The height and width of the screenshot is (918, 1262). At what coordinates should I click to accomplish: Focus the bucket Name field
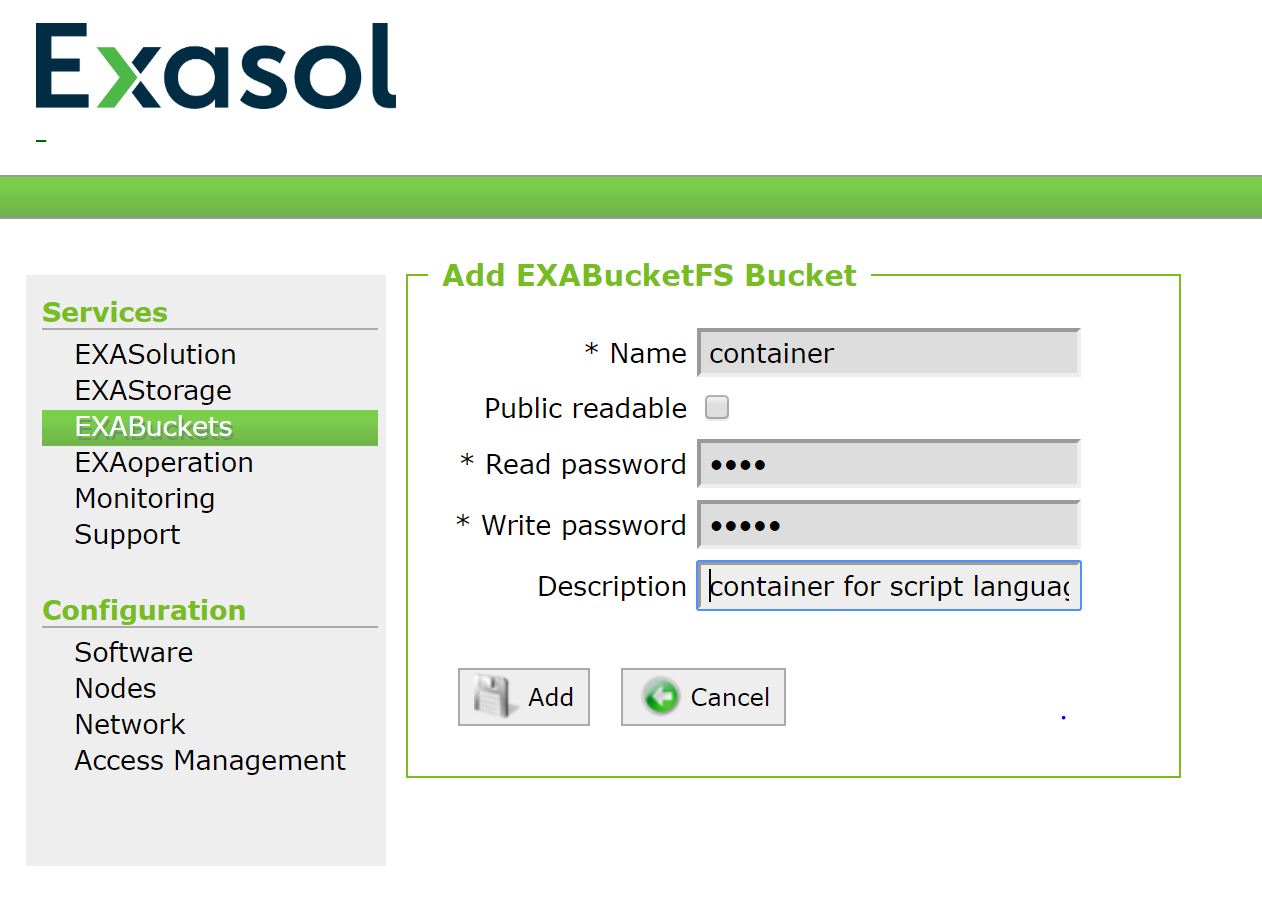coord(888,353)
